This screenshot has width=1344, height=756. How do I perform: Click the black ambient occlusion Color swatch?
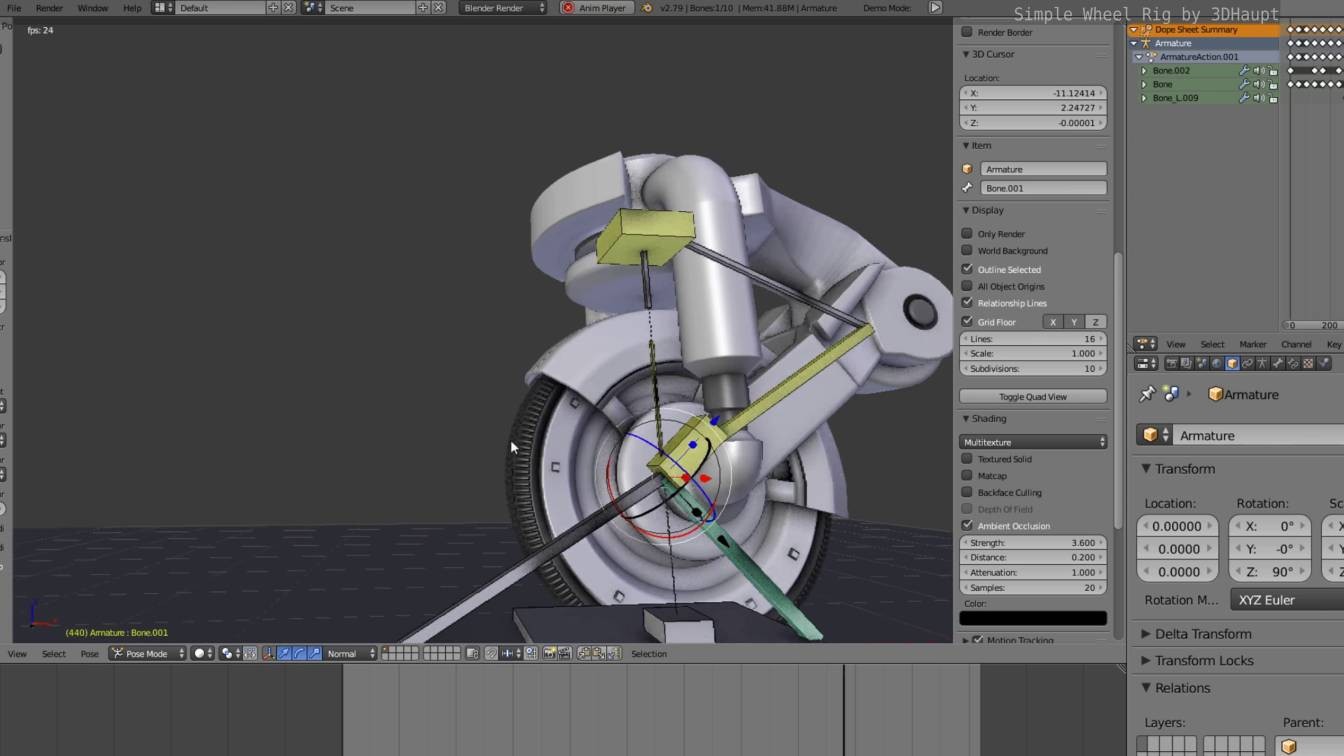1033,617
